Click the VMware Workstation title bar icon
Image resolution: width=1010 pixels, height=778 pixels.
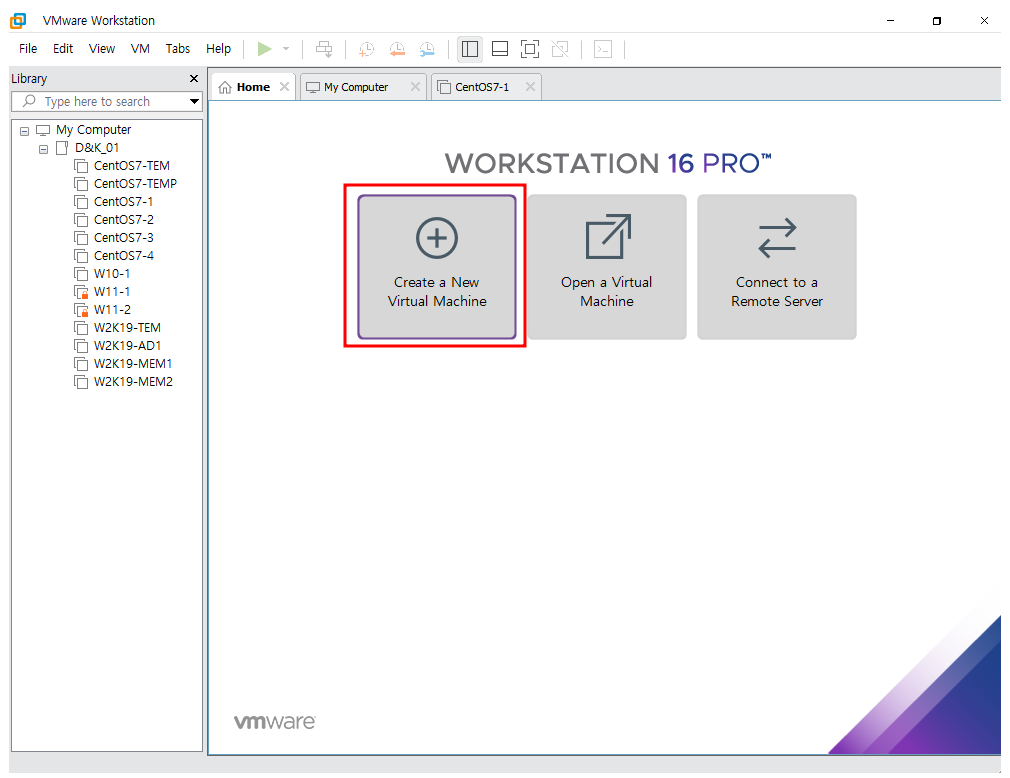coord(18,21)
